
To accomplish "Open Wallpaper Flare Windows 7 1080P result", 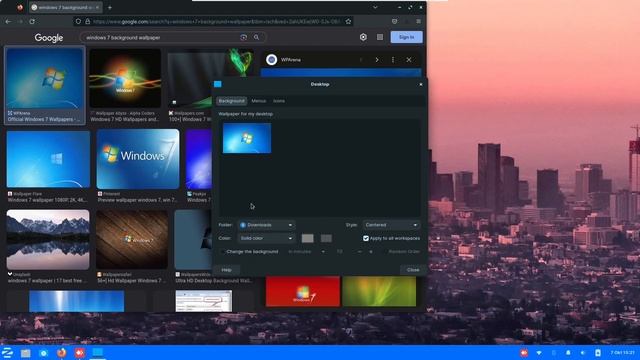I will (x=48, y=159).
